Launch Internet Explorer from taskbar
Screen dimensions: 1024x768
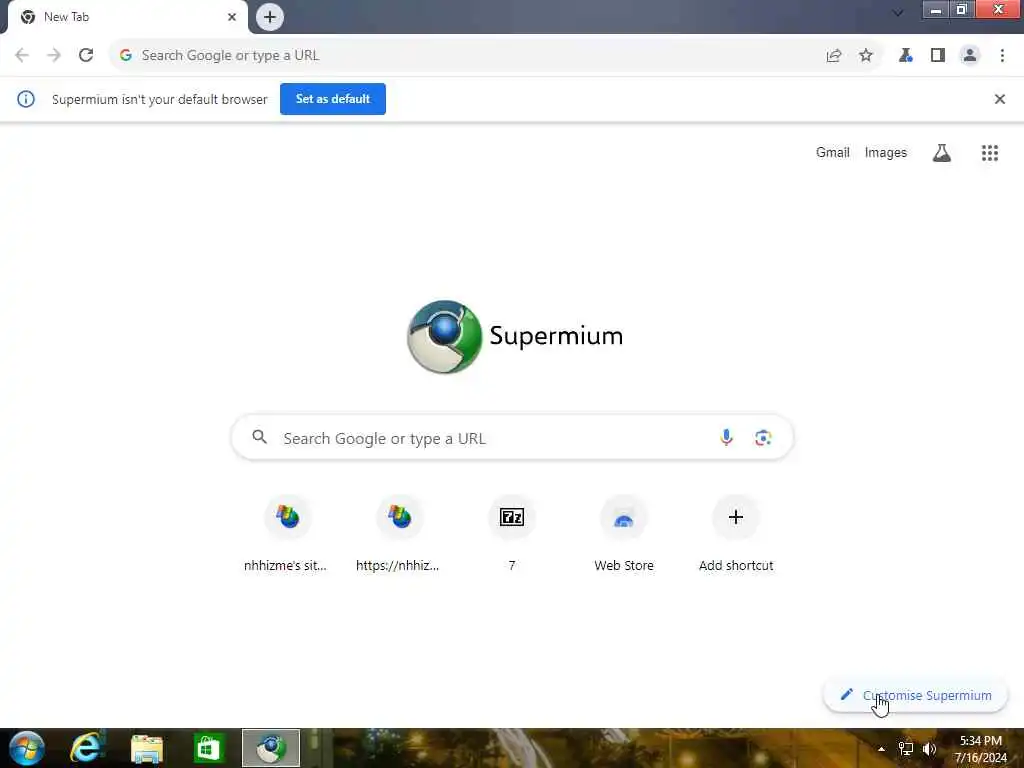click(87, 748)
